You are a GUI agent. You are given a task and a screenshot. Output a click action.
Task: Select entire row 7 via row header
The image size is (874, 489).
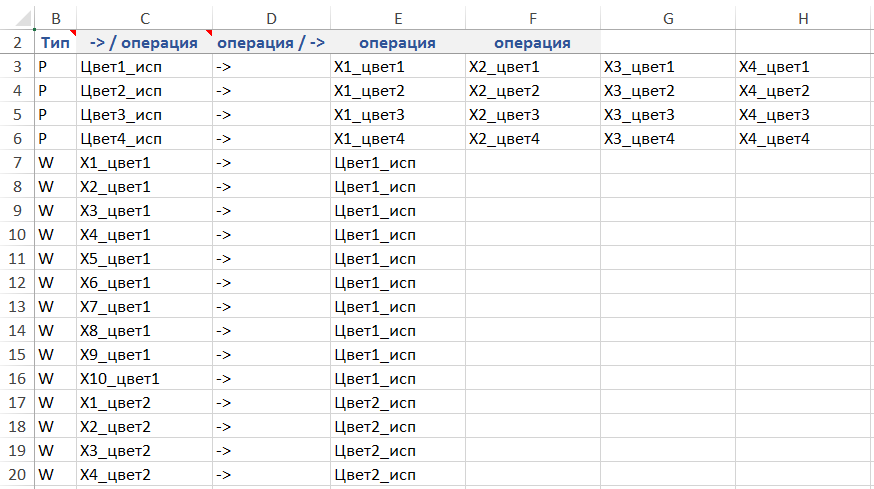(x=17, y=162)
